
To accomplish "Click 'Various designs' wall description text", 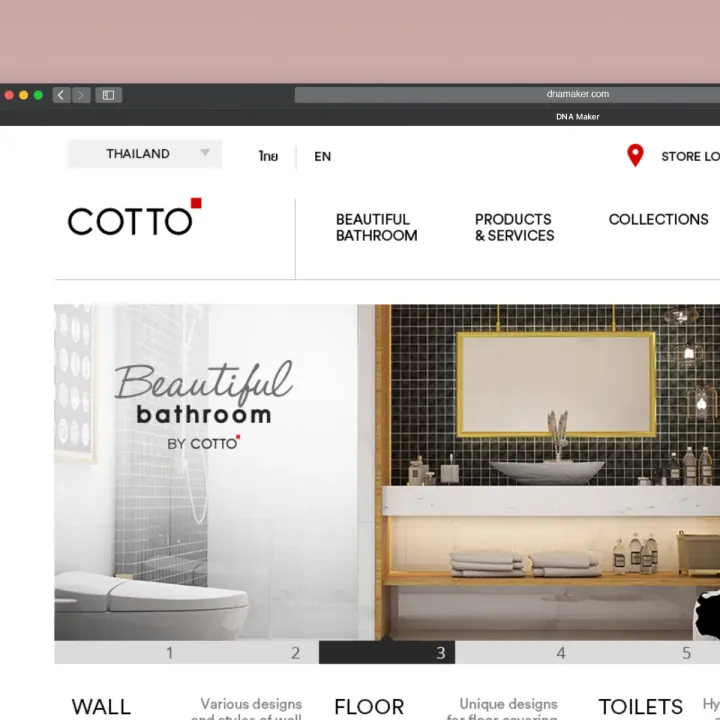I will (251, 704).
